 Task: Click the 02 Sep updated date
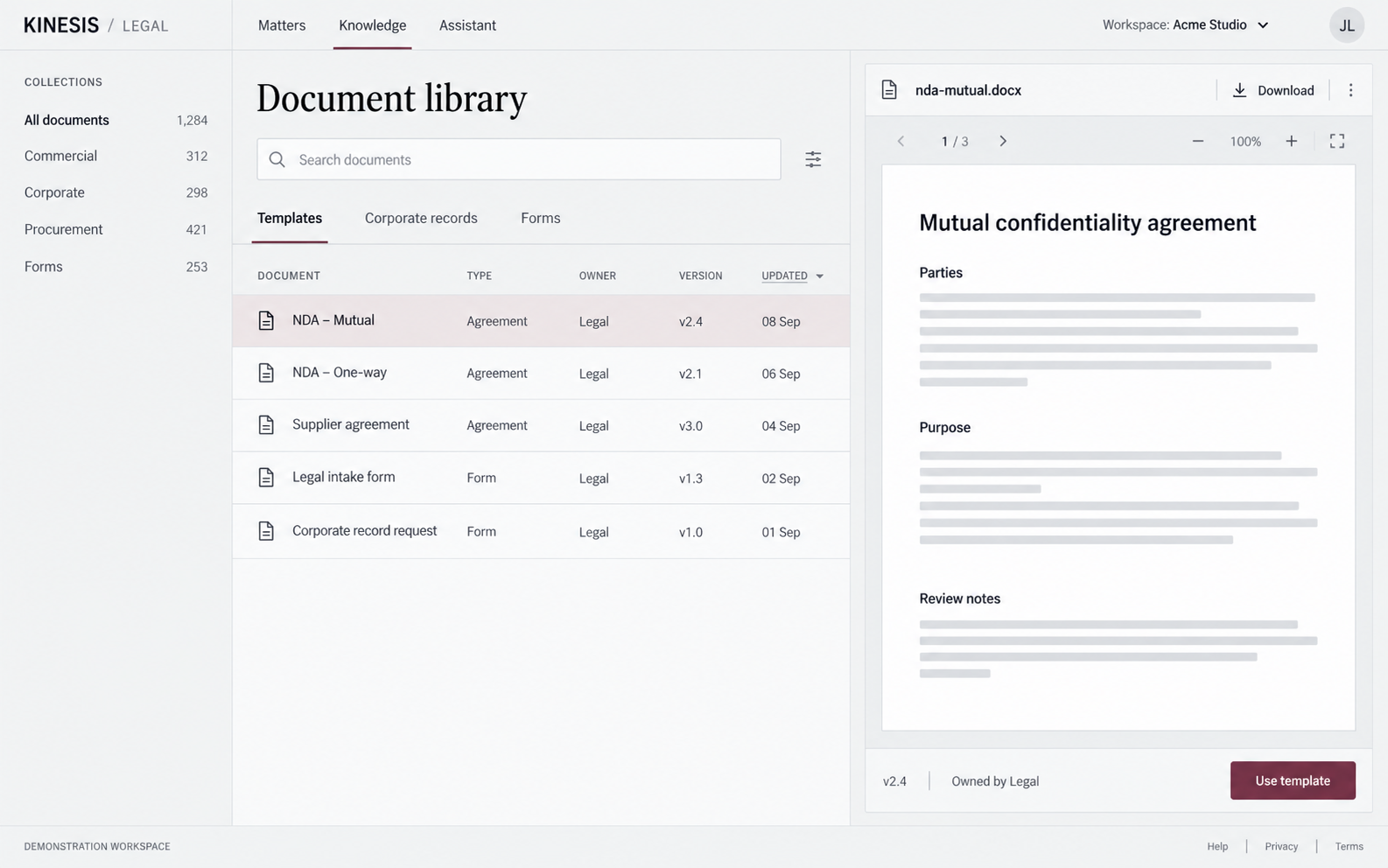(781, 479)
